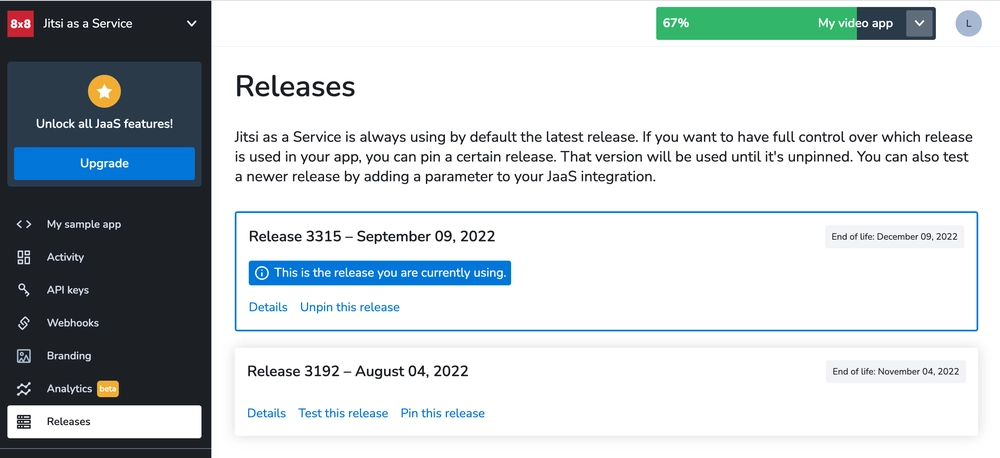The image size is (1000, 458).
Task: Click Test this release link
Action: pyautogui.click(x=343, y=413)
